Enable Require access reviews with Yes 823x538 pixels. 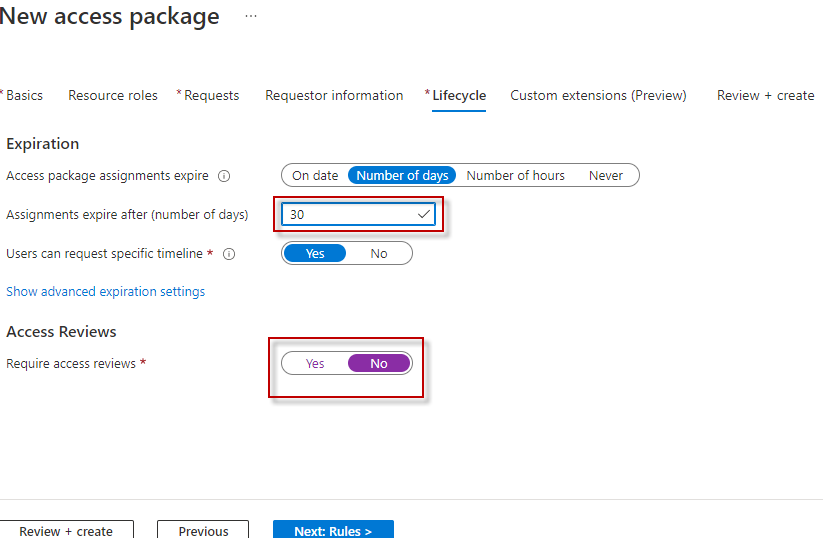(315, 363)
